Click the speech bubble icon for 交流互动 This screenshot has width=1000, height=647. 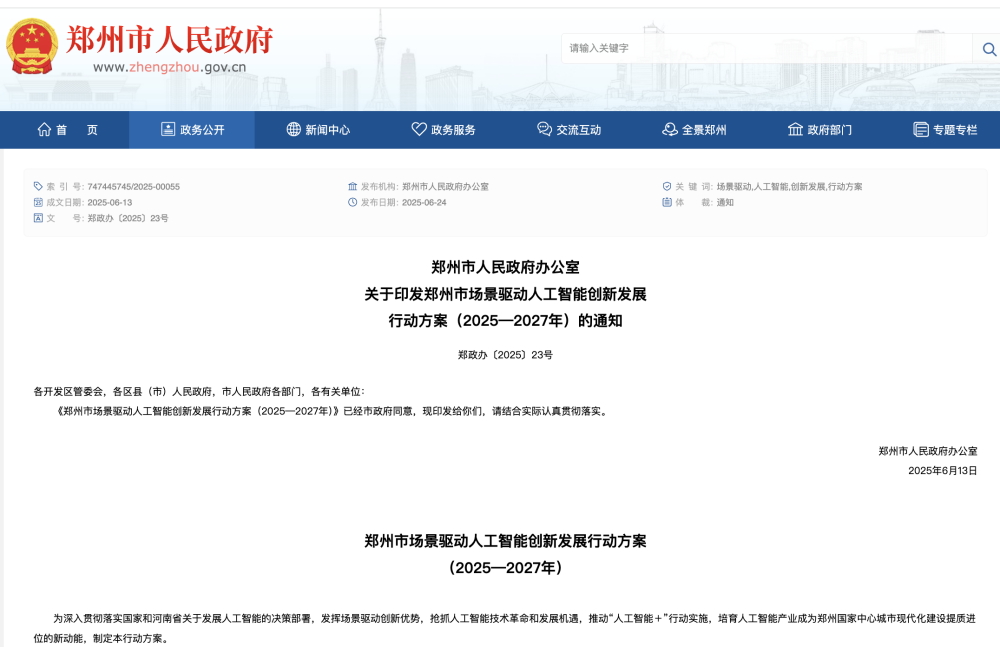[542, 129]
